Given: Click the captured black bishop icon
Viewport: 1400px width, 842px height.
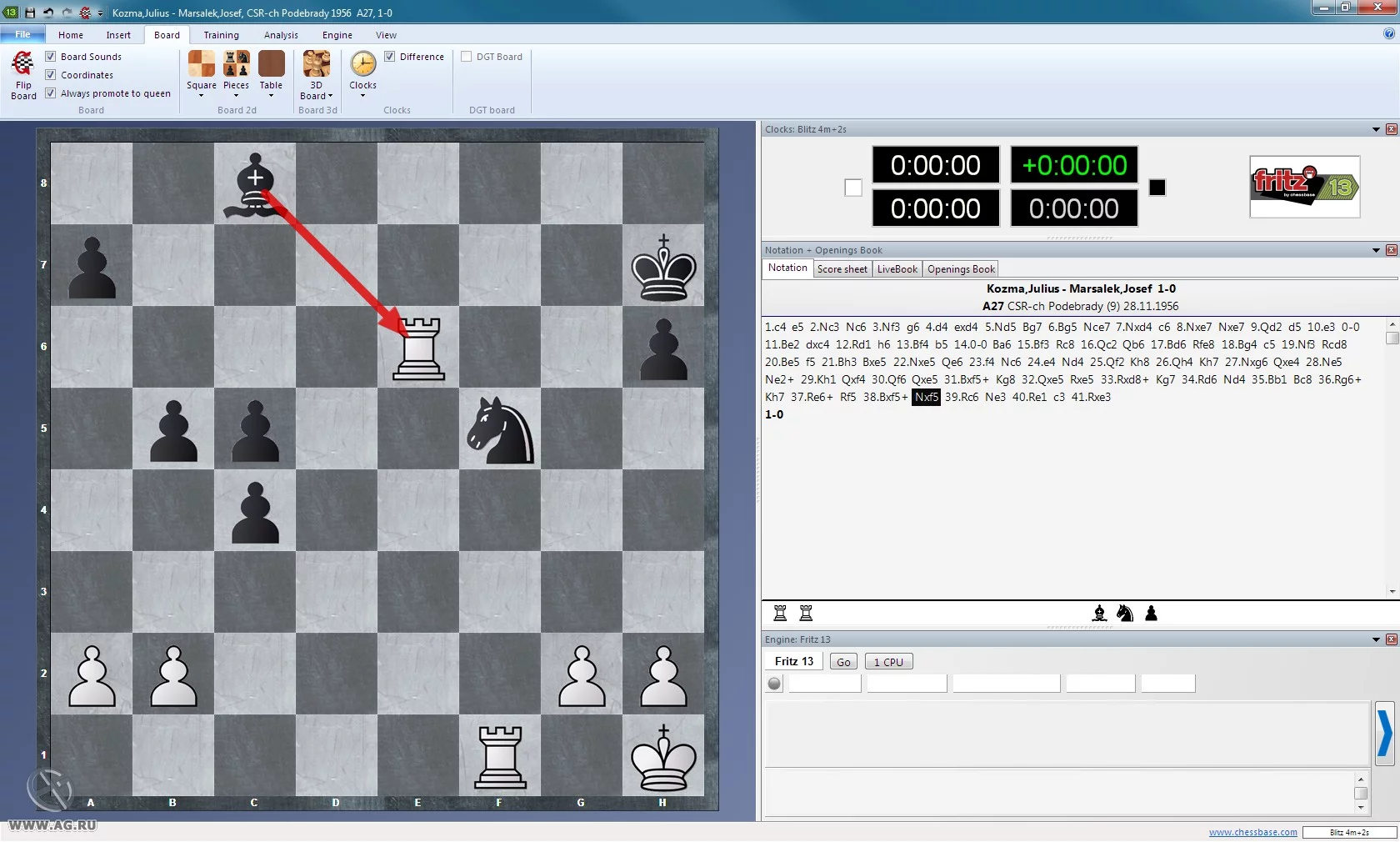Looking at the screenshot, I should pyautogui.click(x=1100, y=614).
